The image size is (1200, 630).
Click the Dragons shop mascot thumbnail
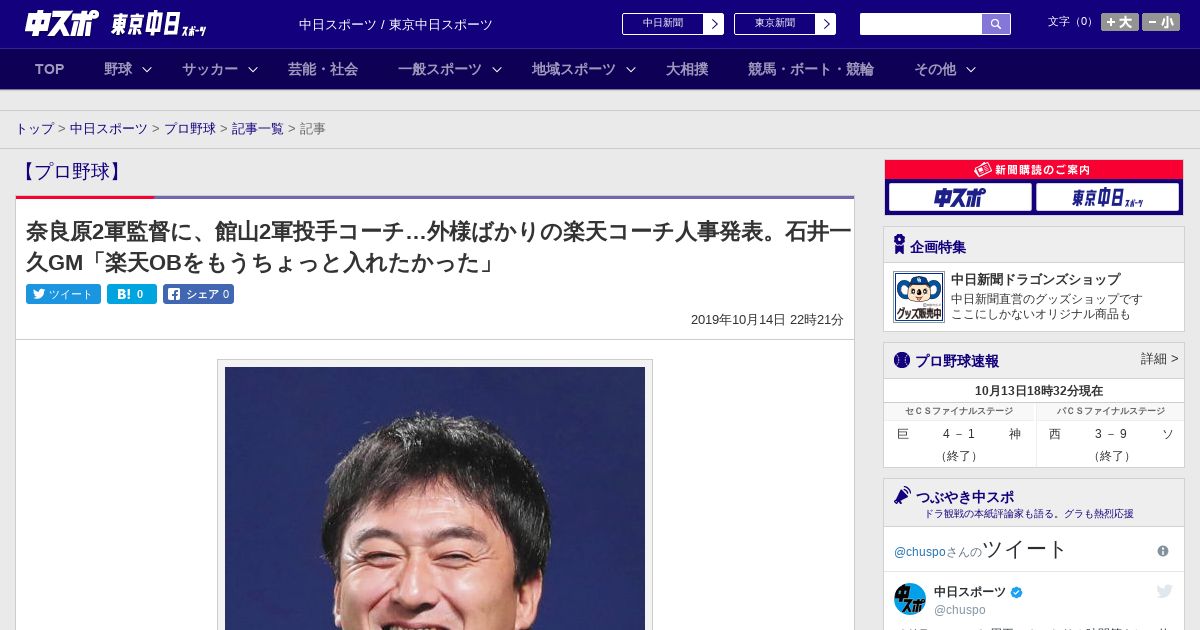tap(918, 297)
